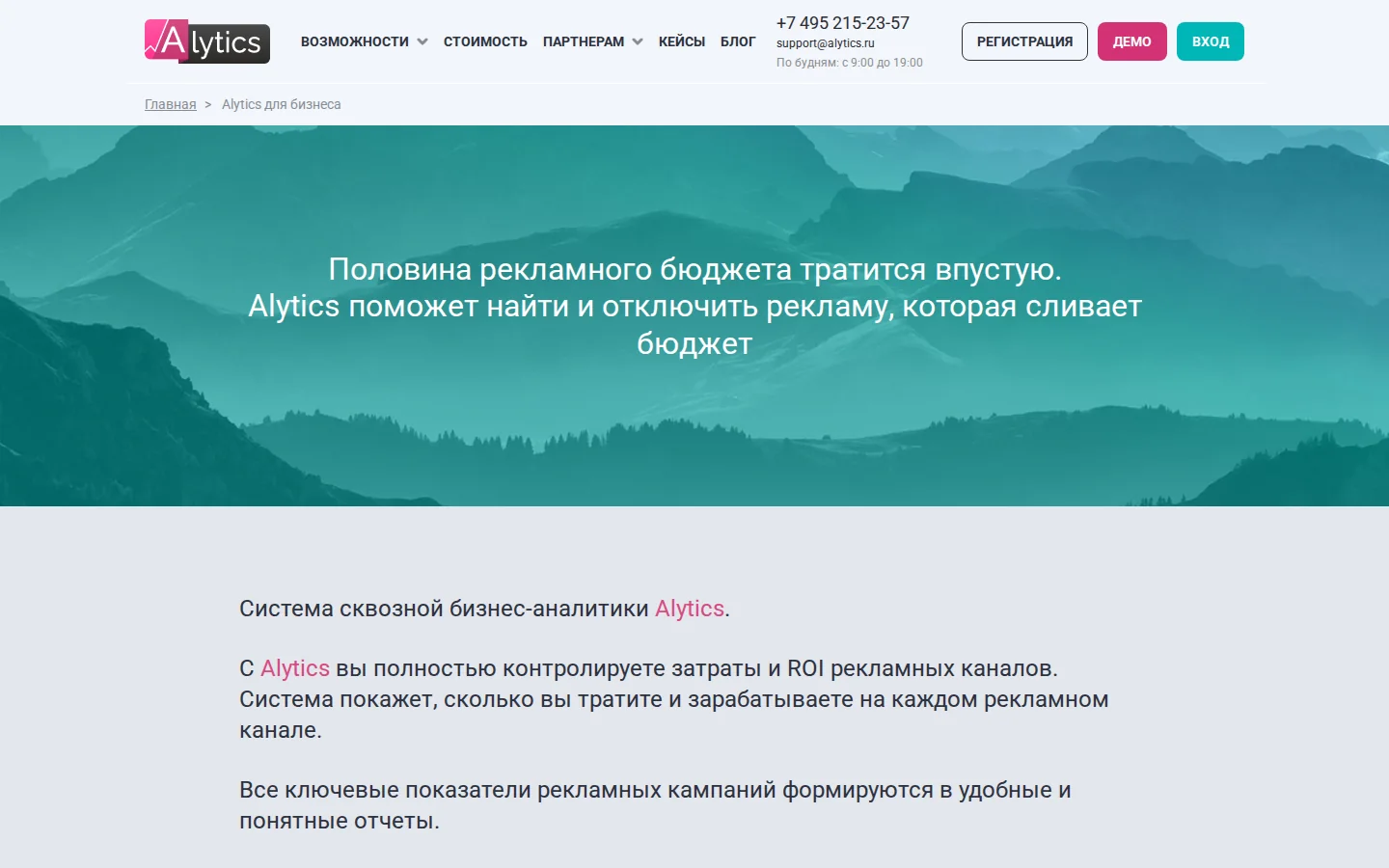Request a demo via ДЕМО button
The height and width of the screenshot is (868, 1389).
1132,41
